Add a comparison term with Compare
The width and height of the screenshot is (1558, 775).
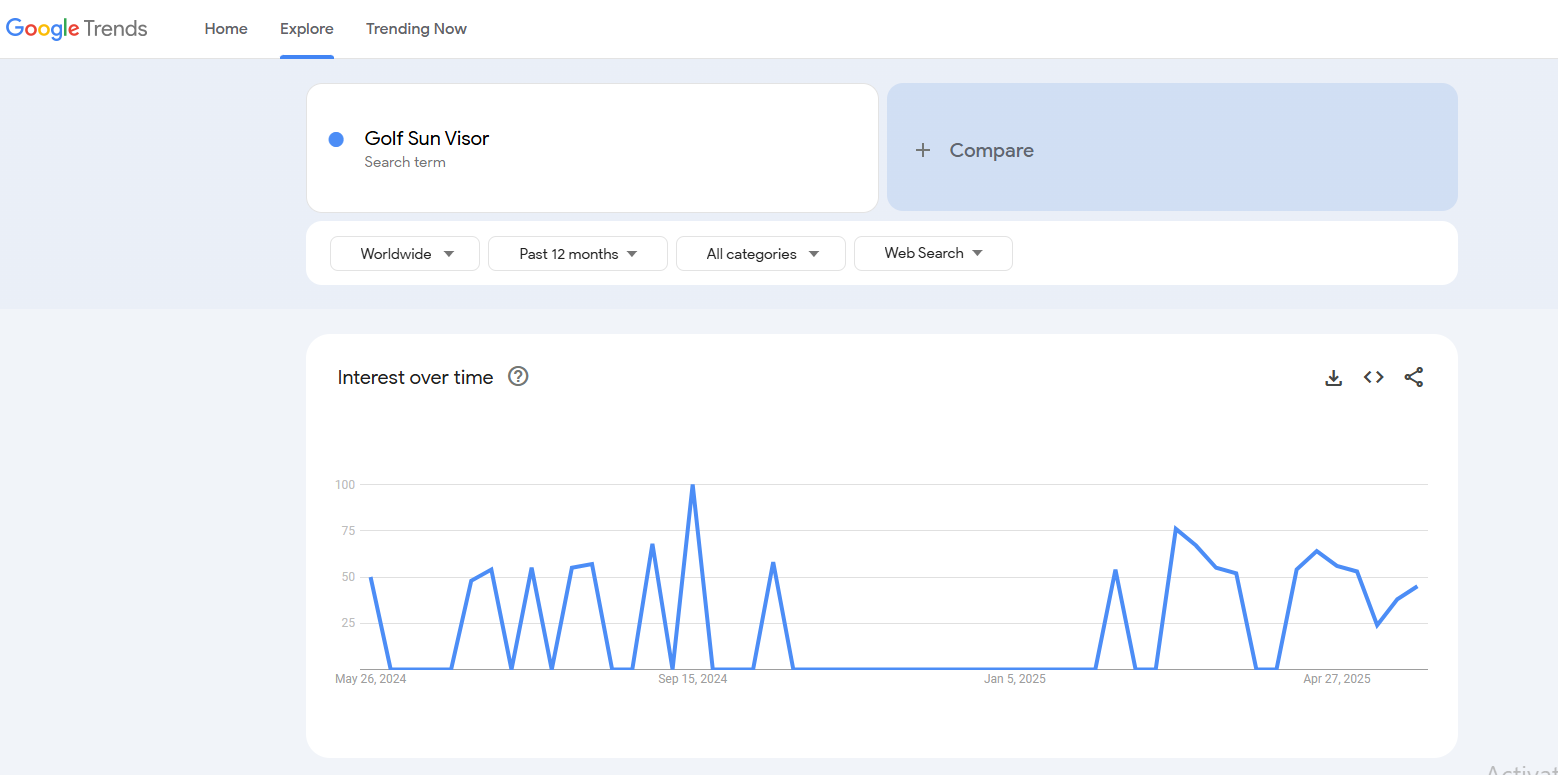coord(1172,147)
